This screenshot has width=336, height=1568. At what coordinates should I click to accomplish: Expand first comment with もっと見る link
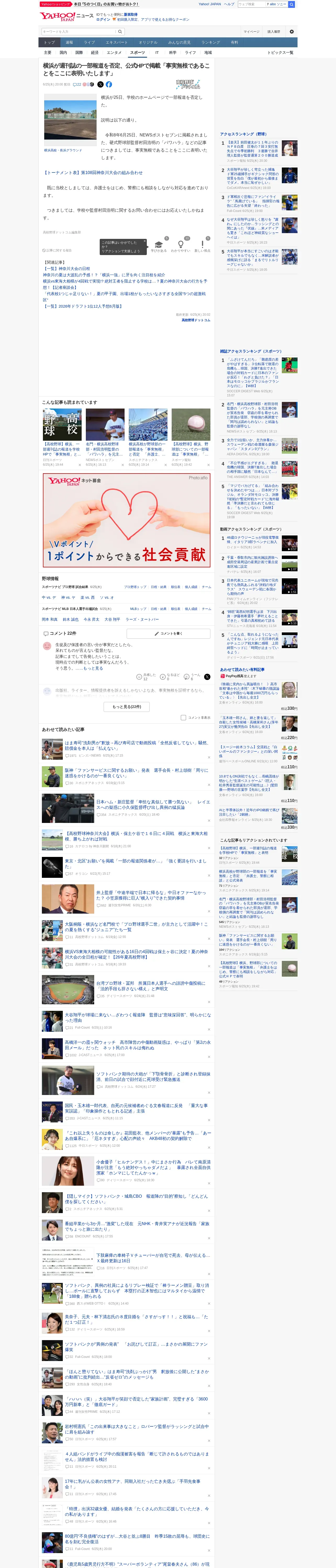[93, 668]
